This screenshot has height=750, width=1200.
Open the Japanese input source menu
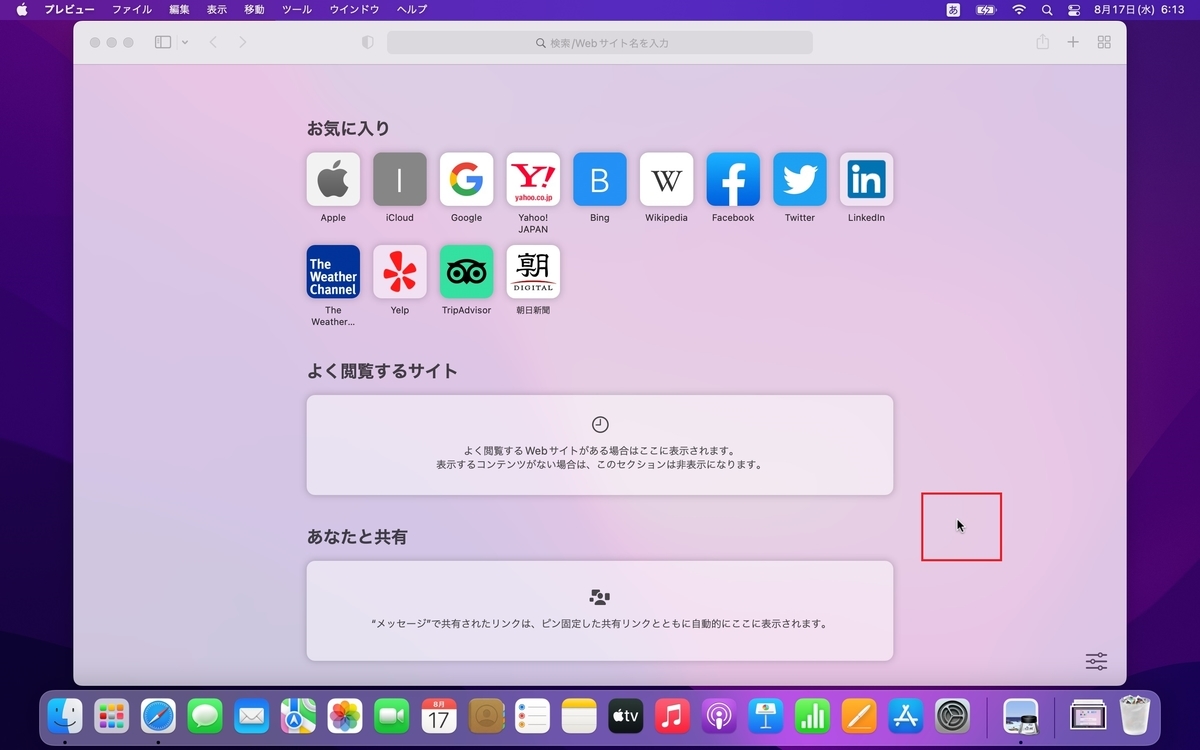coord(953,9)
